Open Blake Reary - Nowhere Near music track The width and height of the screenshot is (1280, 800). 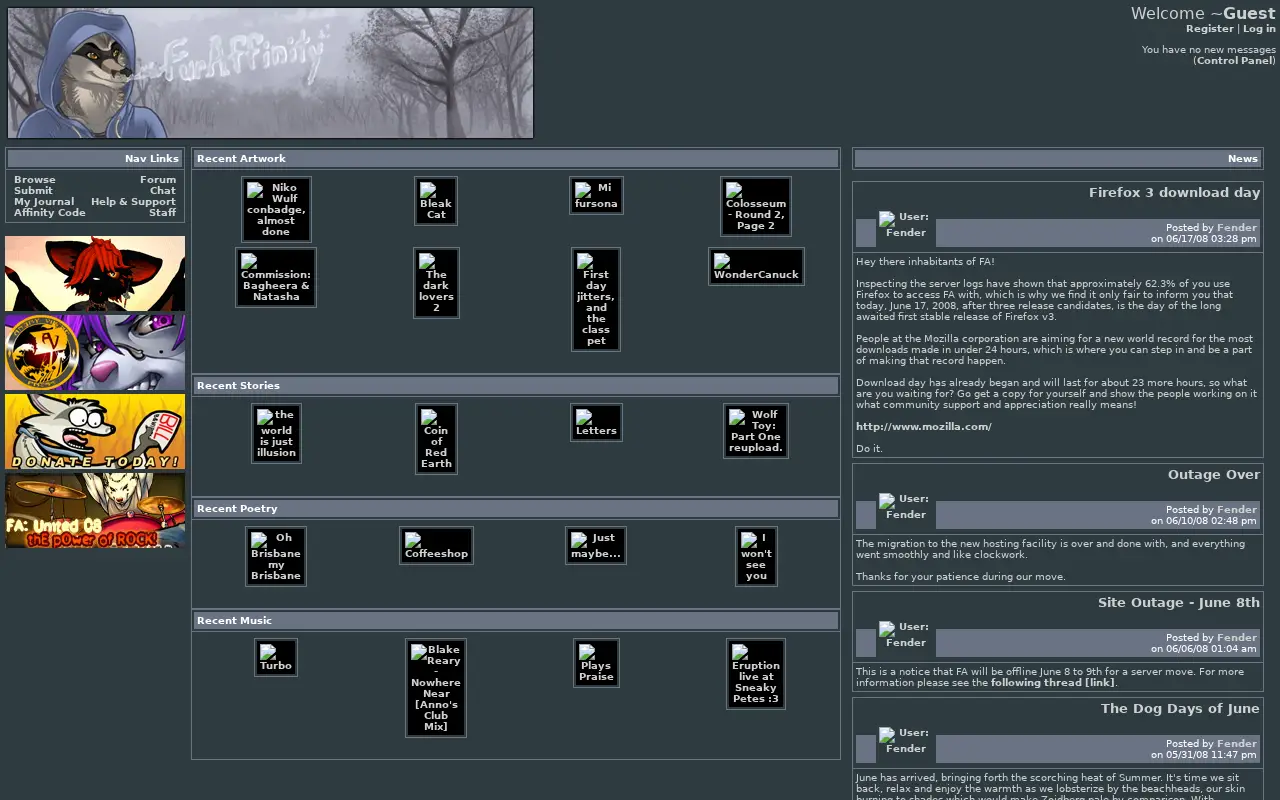point(436,688)
